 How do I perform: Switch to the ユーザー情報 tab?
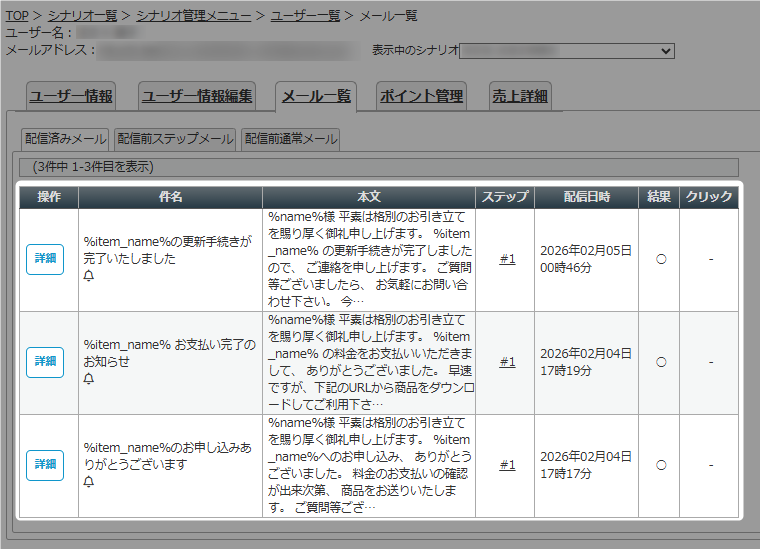pos(71,96)
